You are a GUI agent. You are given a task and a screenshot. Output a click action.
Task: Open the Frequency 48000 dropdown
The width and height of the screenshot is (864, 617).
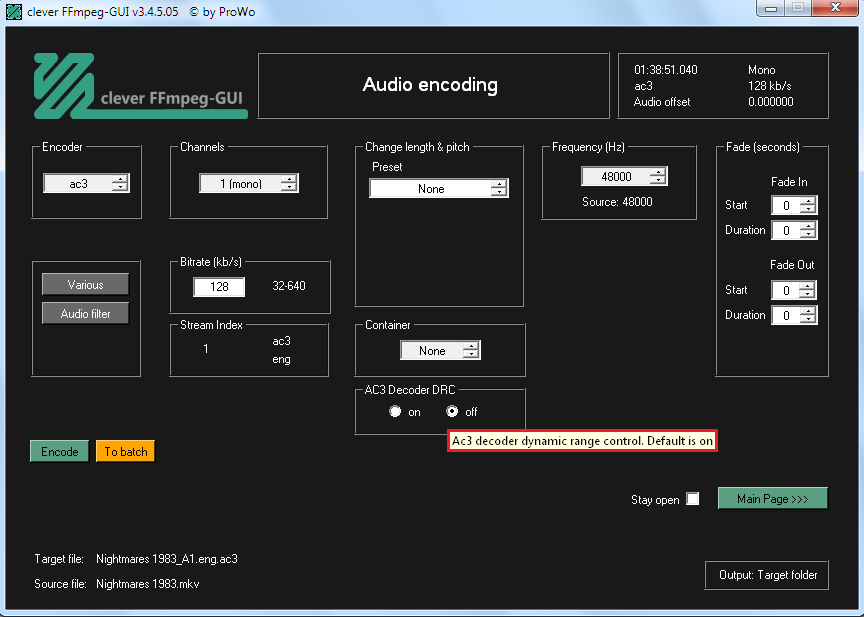pos(624,176)
